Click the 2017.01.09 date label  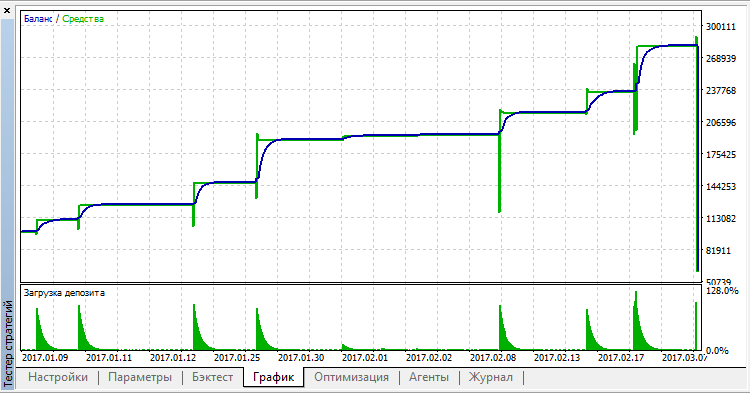tap(45, 357)
